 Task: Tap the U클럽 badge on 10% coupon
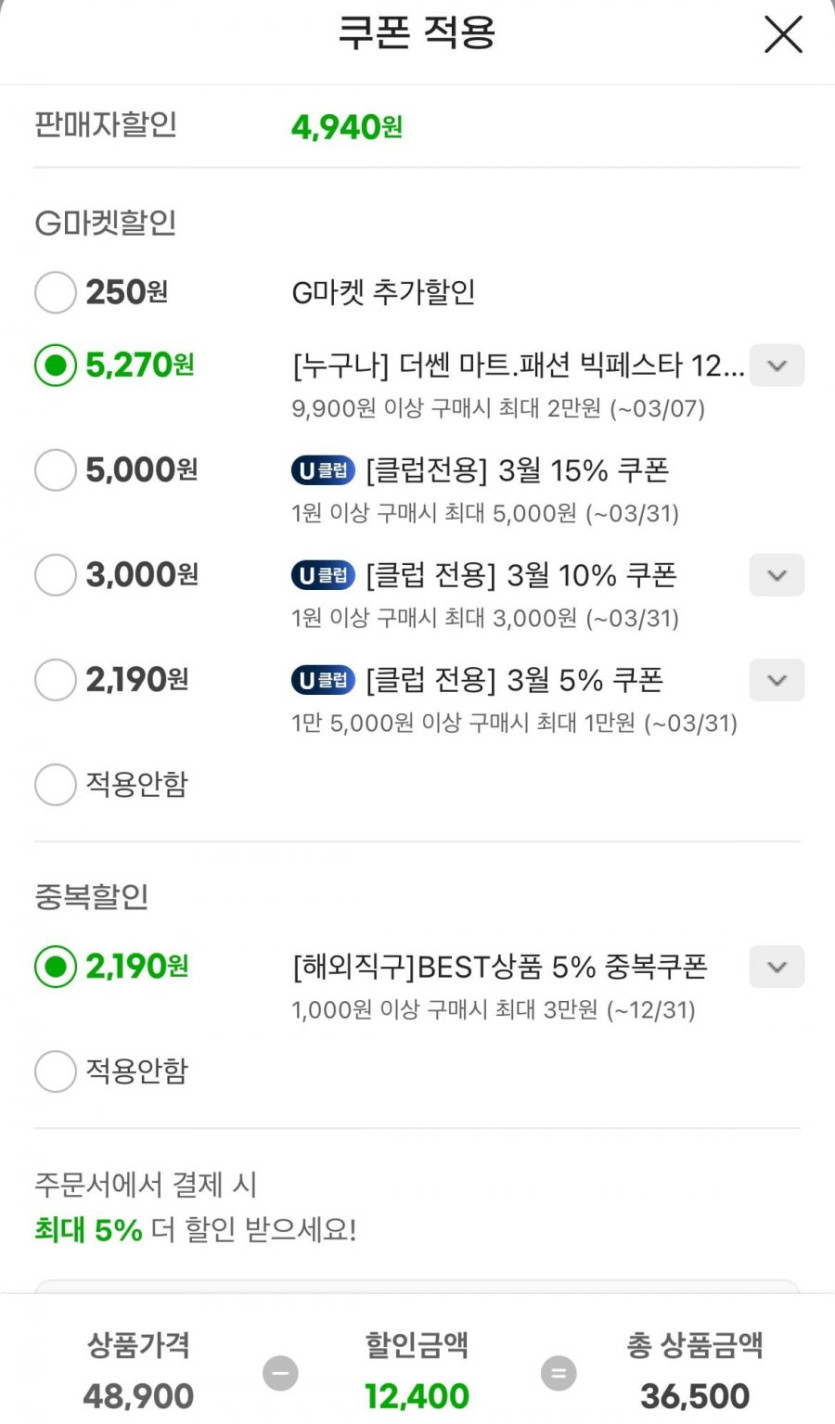click(323, 575)
